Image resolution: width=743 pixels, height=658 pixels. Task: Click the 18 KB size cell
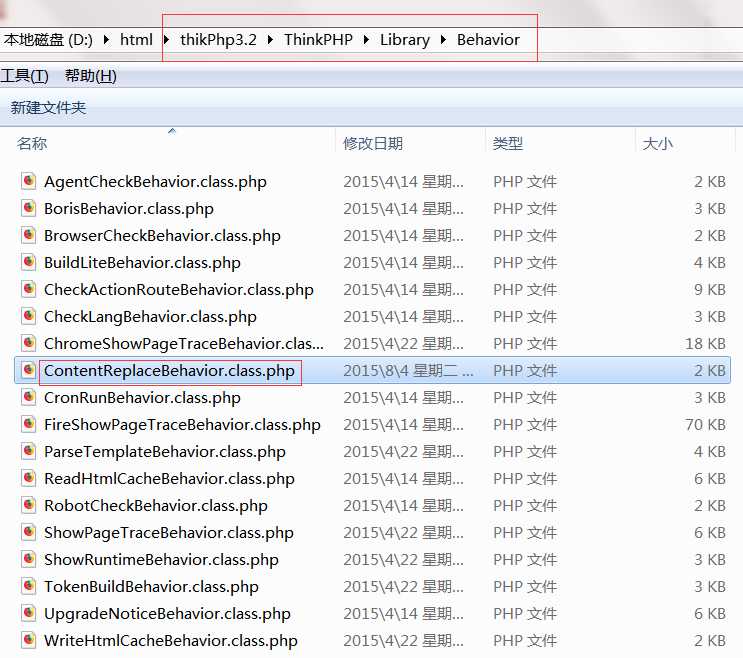coord(705,343)
